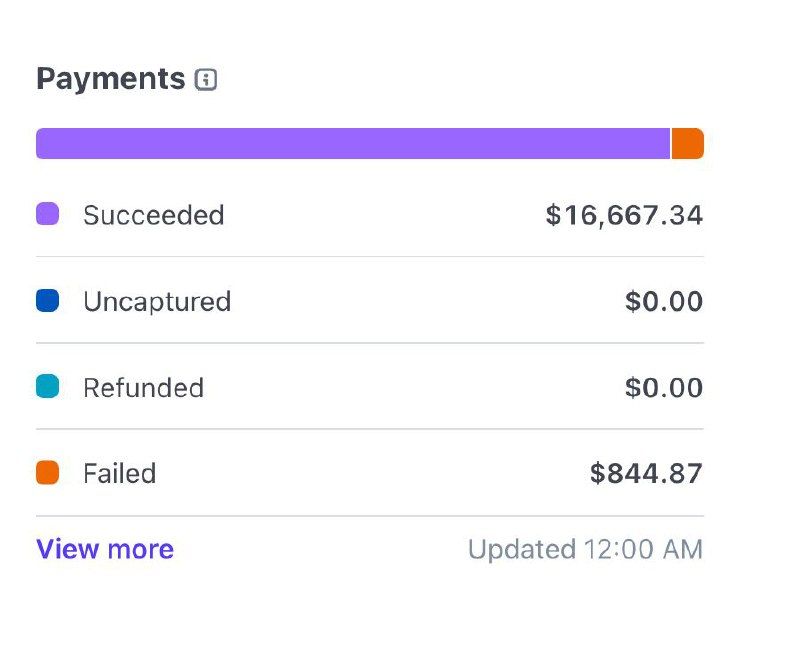Click the white divider between bar segments
The height and width of the screenshot is (652, 800).
(x=670, y=144)
